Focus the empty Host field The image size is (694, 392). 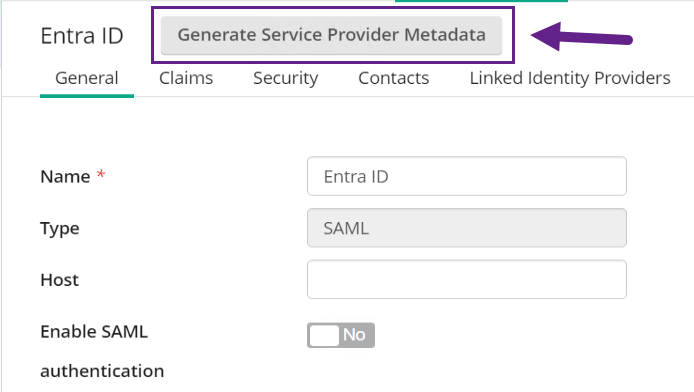coord(467,279)
